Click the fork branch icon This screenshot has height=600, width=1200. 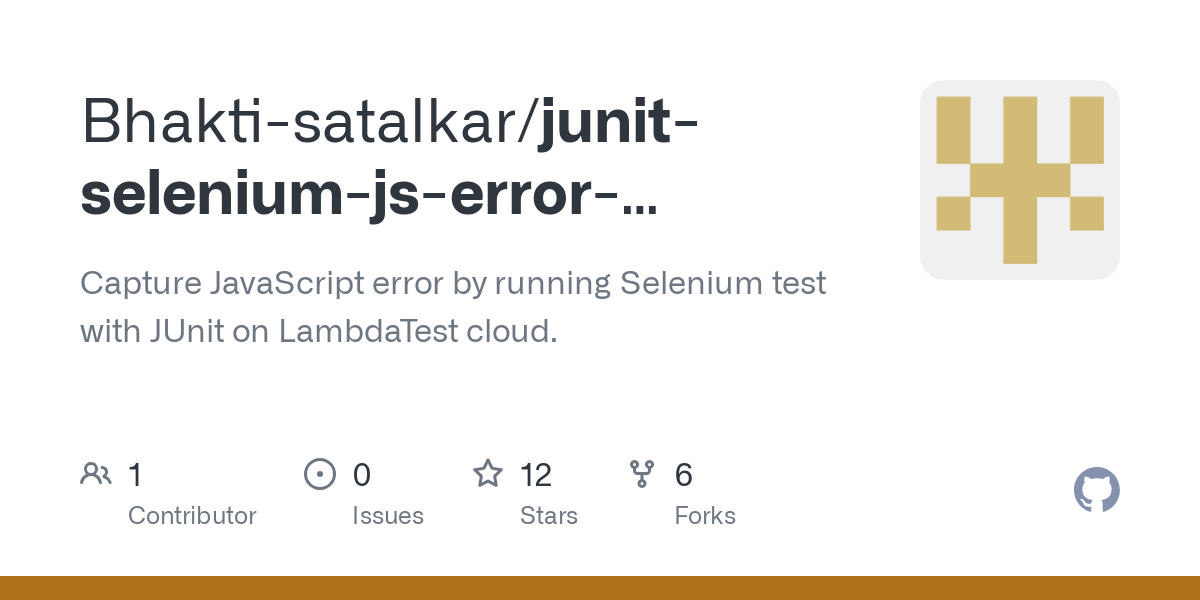coord(642,474)
